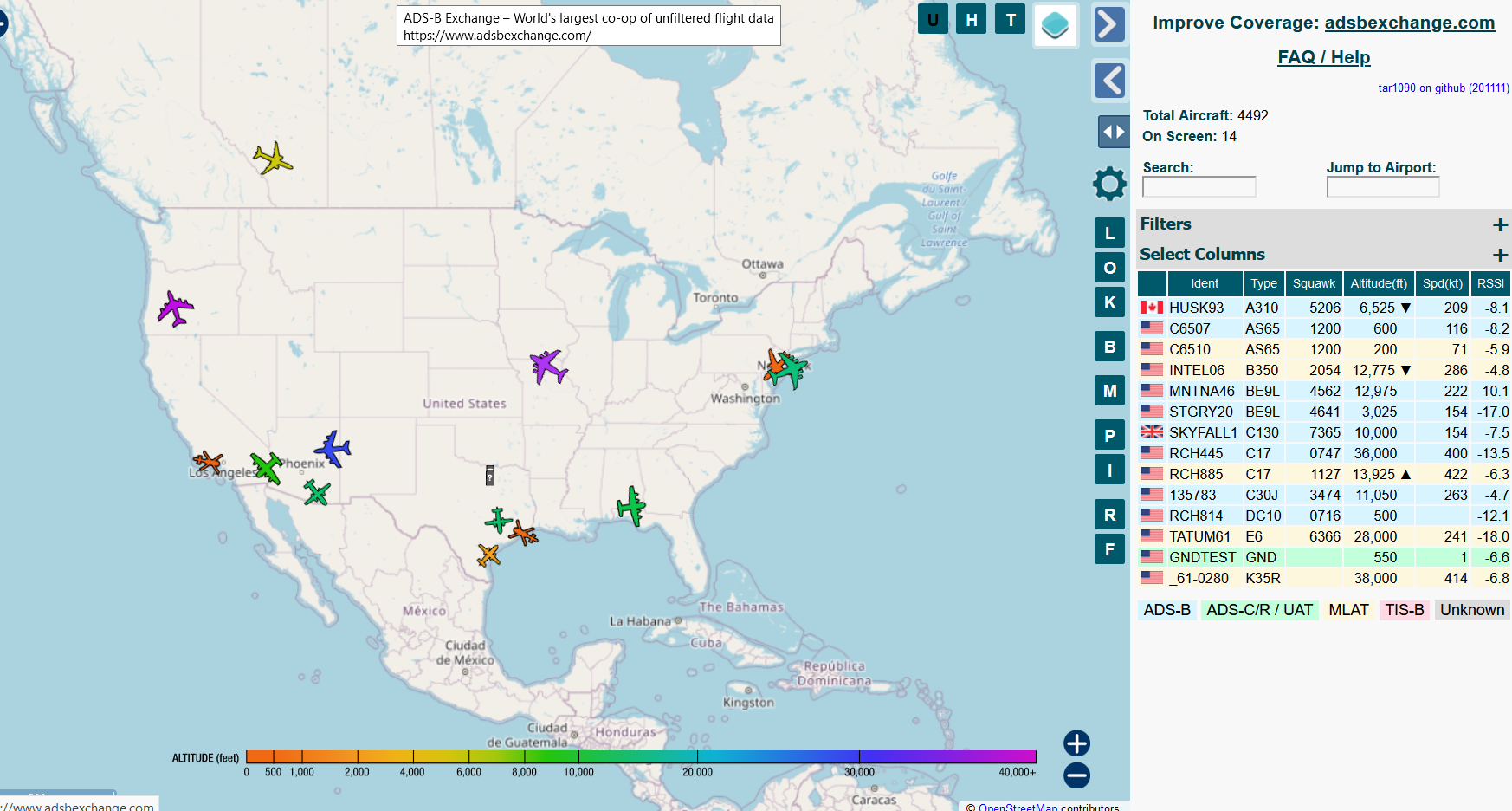Select RCH885 row in aircraft table

point(1324,474)
